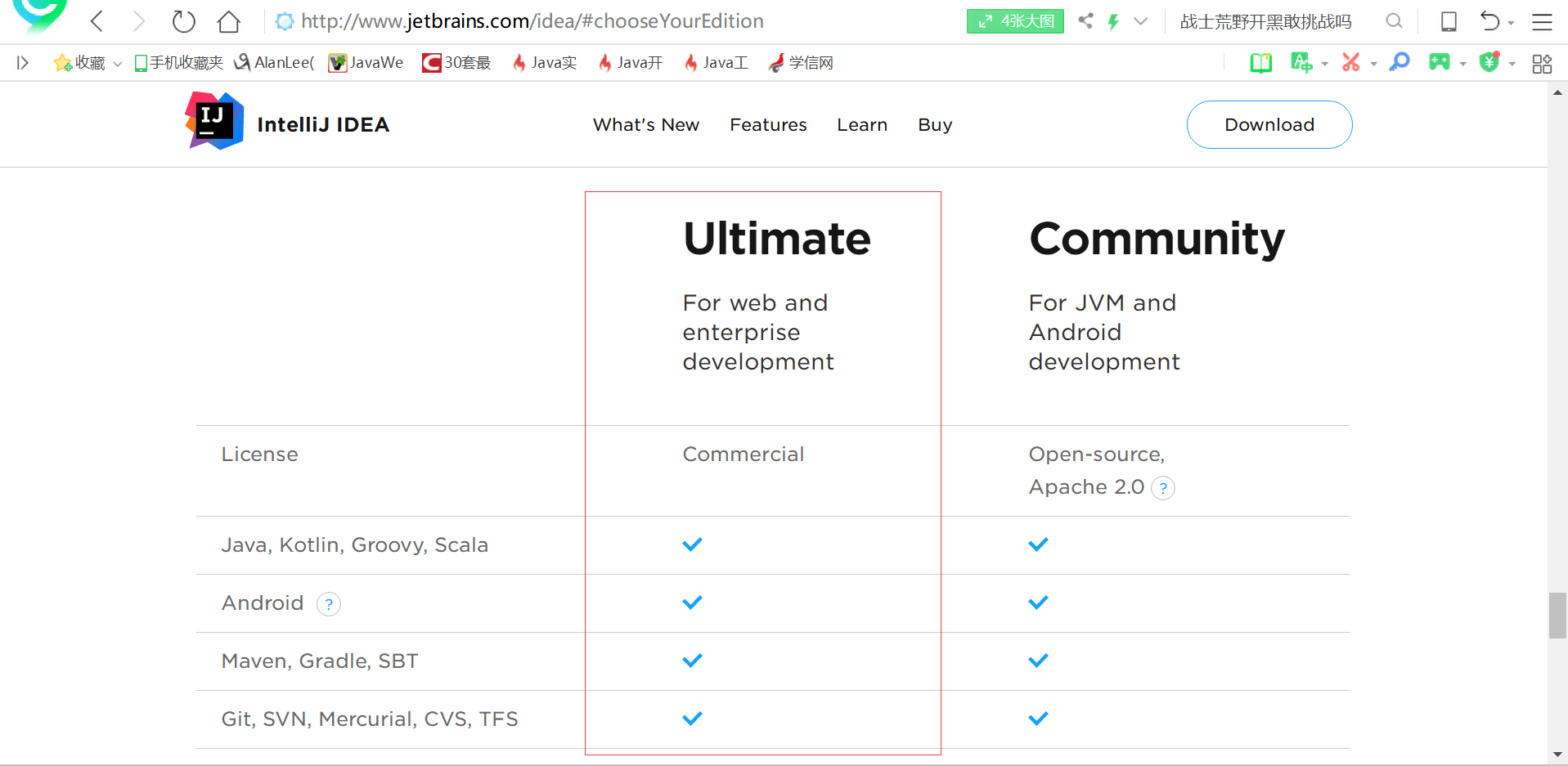Screen dimensions: 1568x766
Task: Click the red scissors screenshot icon
Action: pyautogui.click(x=1350, y=62)
